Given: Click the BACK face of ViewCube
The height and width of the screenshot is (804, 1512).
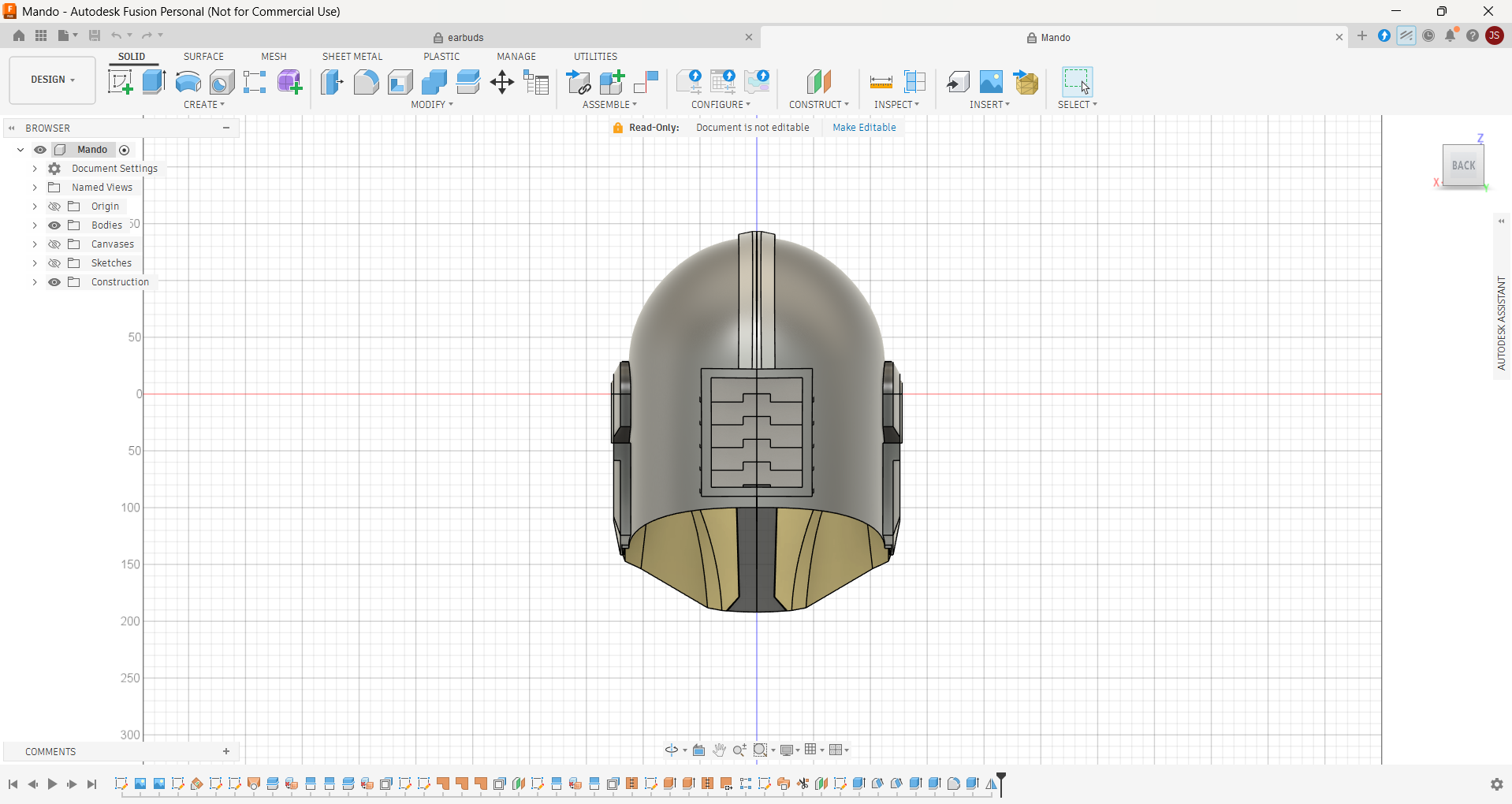Looking at the screenshot, I should coord(1463,166).
